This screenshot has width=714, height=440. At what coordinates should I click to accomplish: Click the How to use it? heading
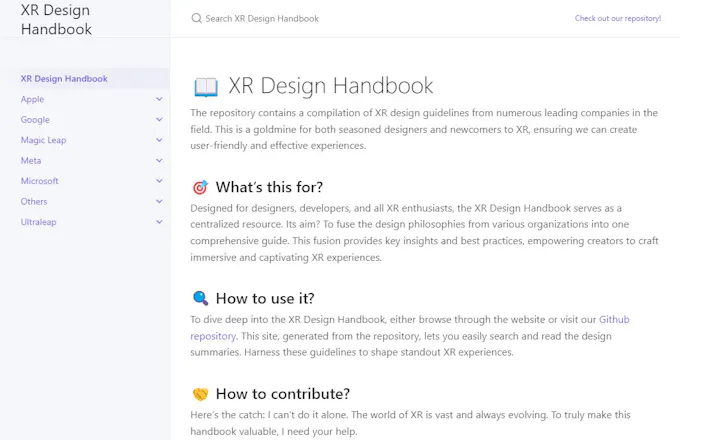tap(265, 298)
